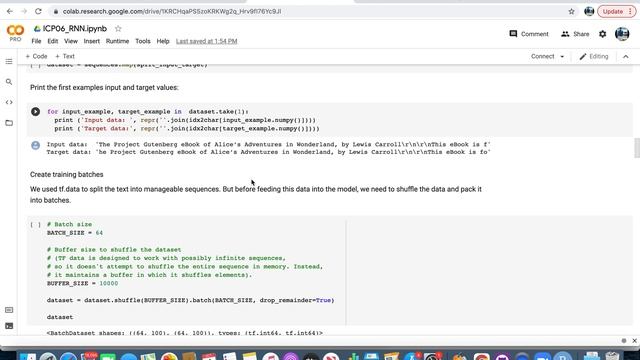
Task: Click the notebook vertical scrollbar thumb
Action: click(636, 148)
